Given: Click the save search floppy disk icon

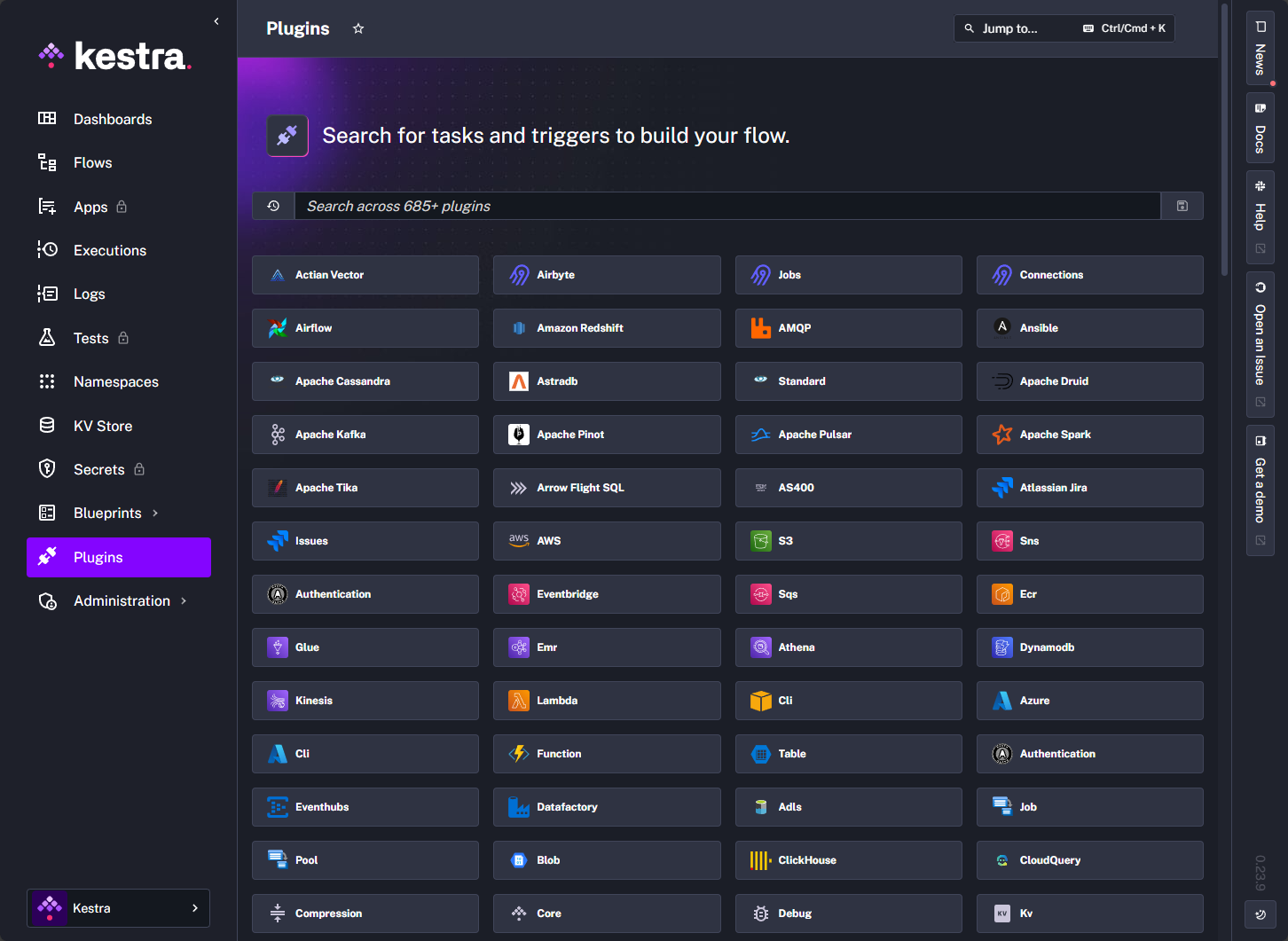Looking at the screenshot, I should click(x=1182, y=206).
